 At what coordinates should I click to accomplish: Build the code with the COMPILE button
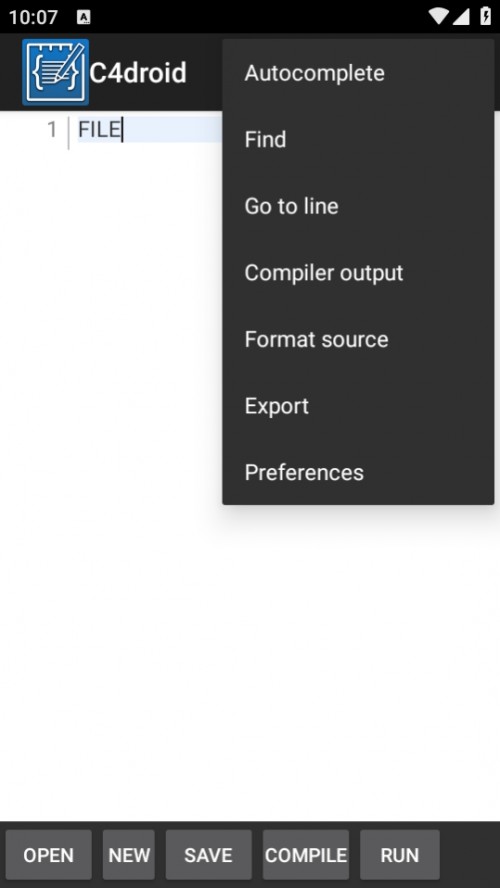pos(306,855)
